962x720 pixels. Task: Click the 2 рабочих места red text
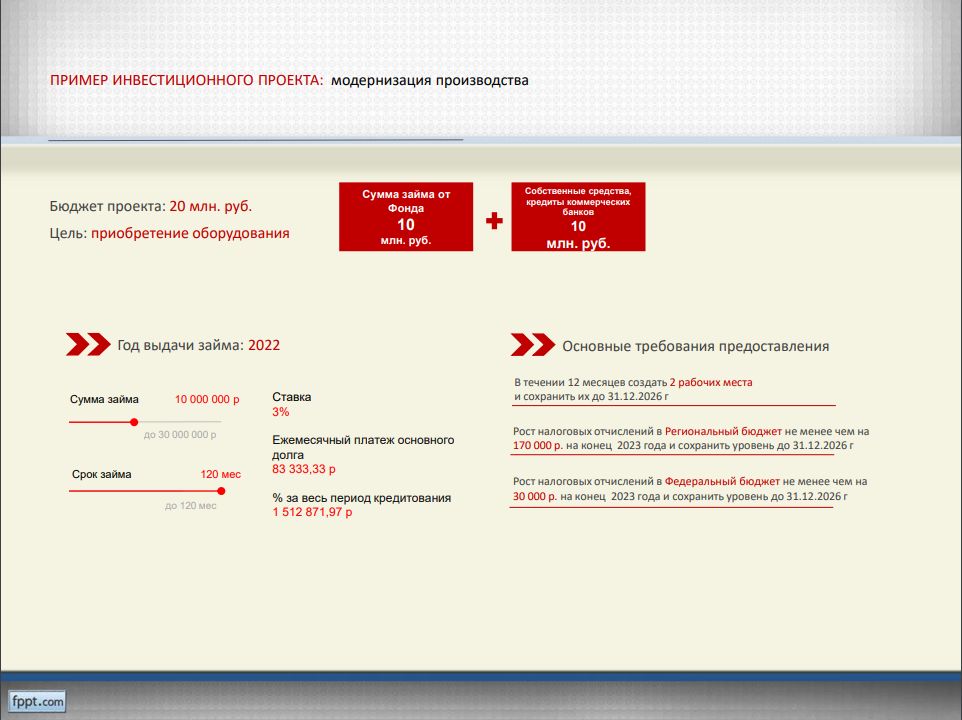711,383
